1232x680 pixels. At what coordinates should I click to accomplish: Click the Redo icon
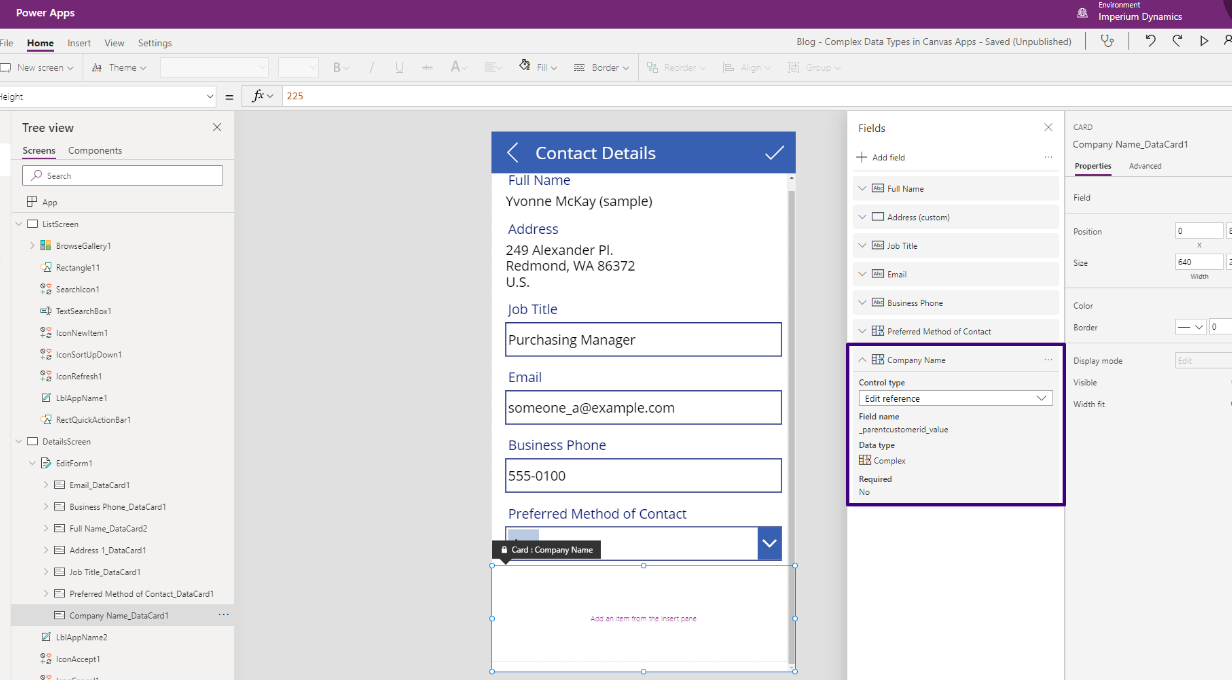coord(1177,41)
